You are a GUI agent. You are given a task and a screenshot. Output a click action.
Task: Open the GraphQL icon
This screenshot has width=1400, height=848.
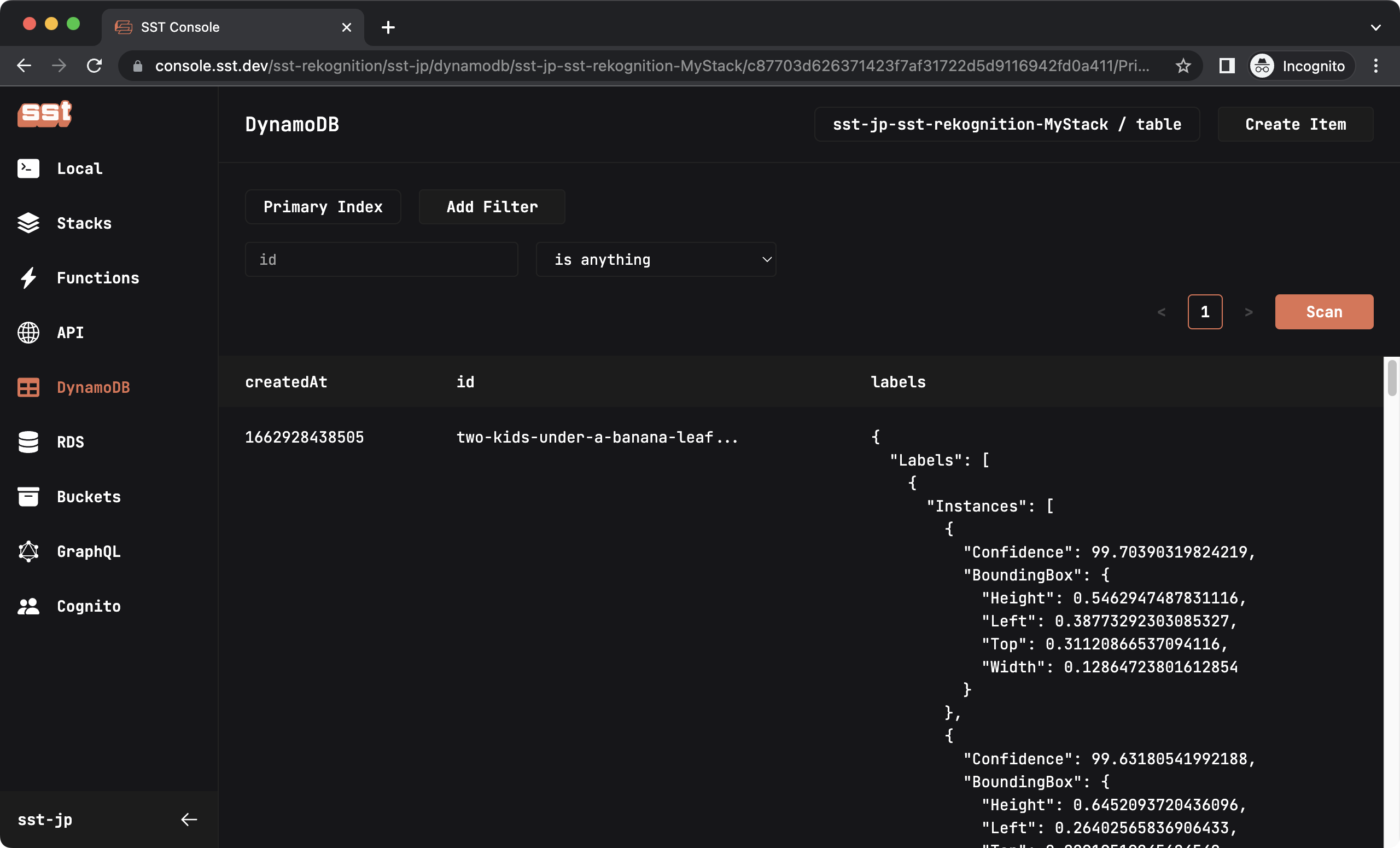tap(28, 551)
